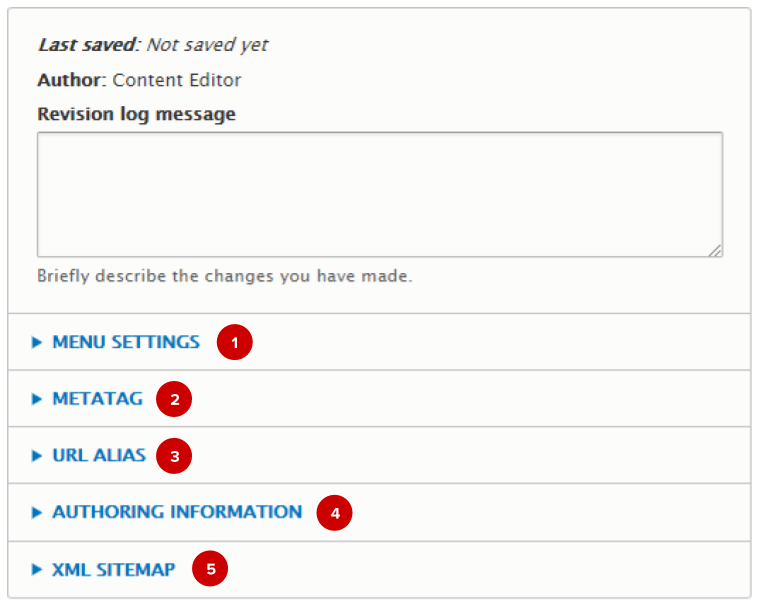Focus the Revision log message text area
The image size is (759, 604).
coord(379,194)
